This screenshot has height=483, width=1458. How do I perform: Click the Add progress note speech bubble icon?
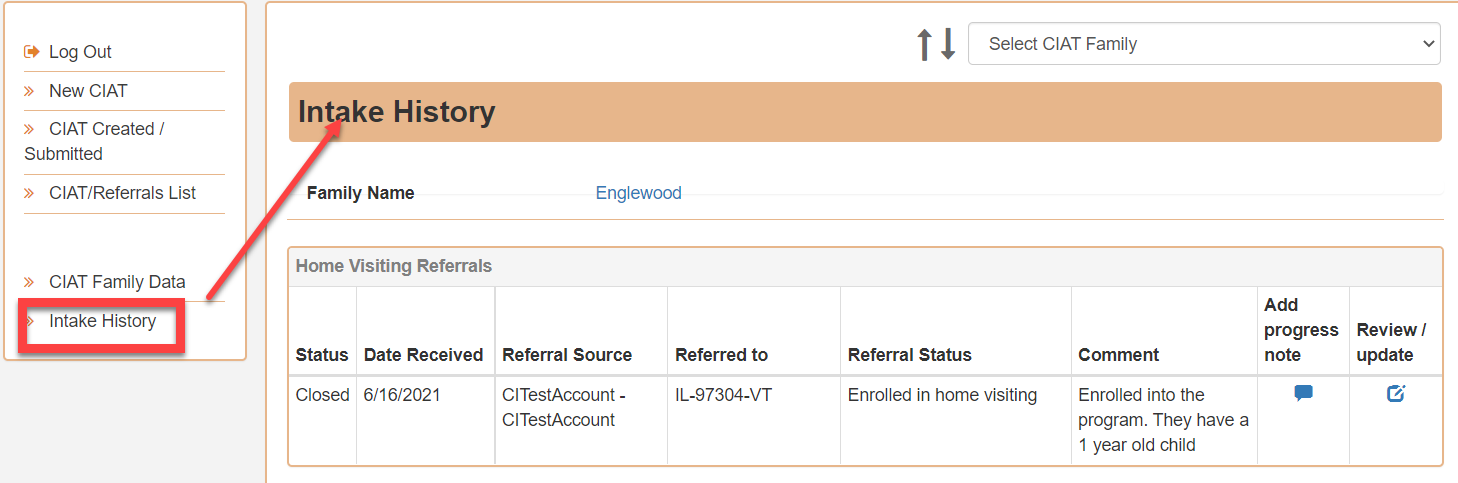[1303, 394]
